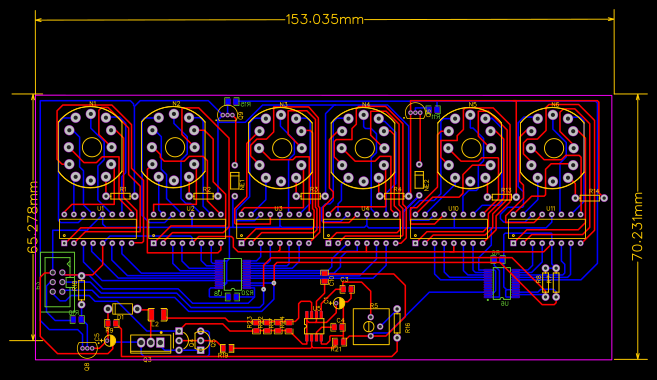Click the 153.035mm width dimension label
The width and height of the screenshot is (657, 380).
click(325, 19)
